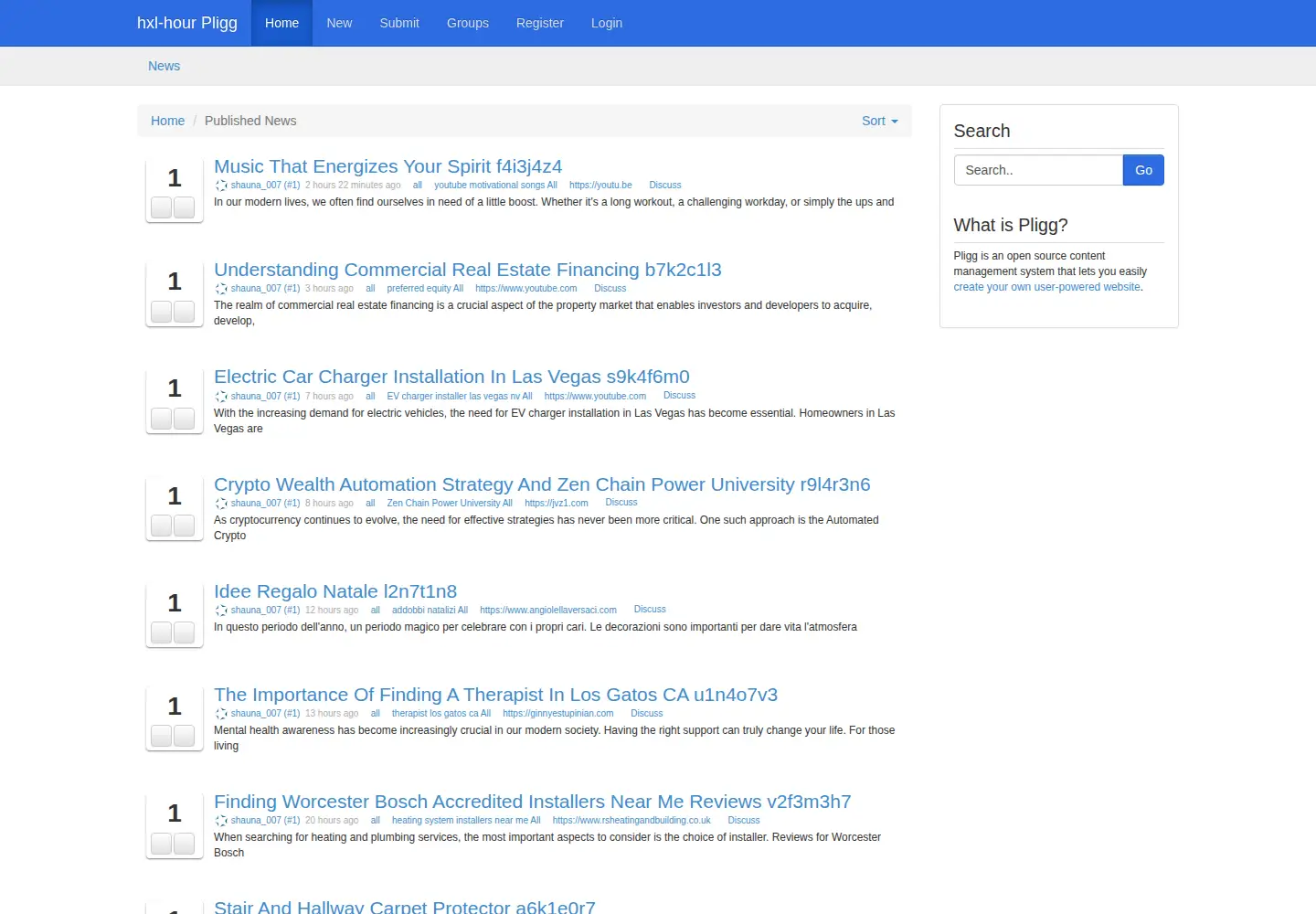This screenshot has height=914, width=1316.
Task: Open the Login page
Action: (607, 23)
